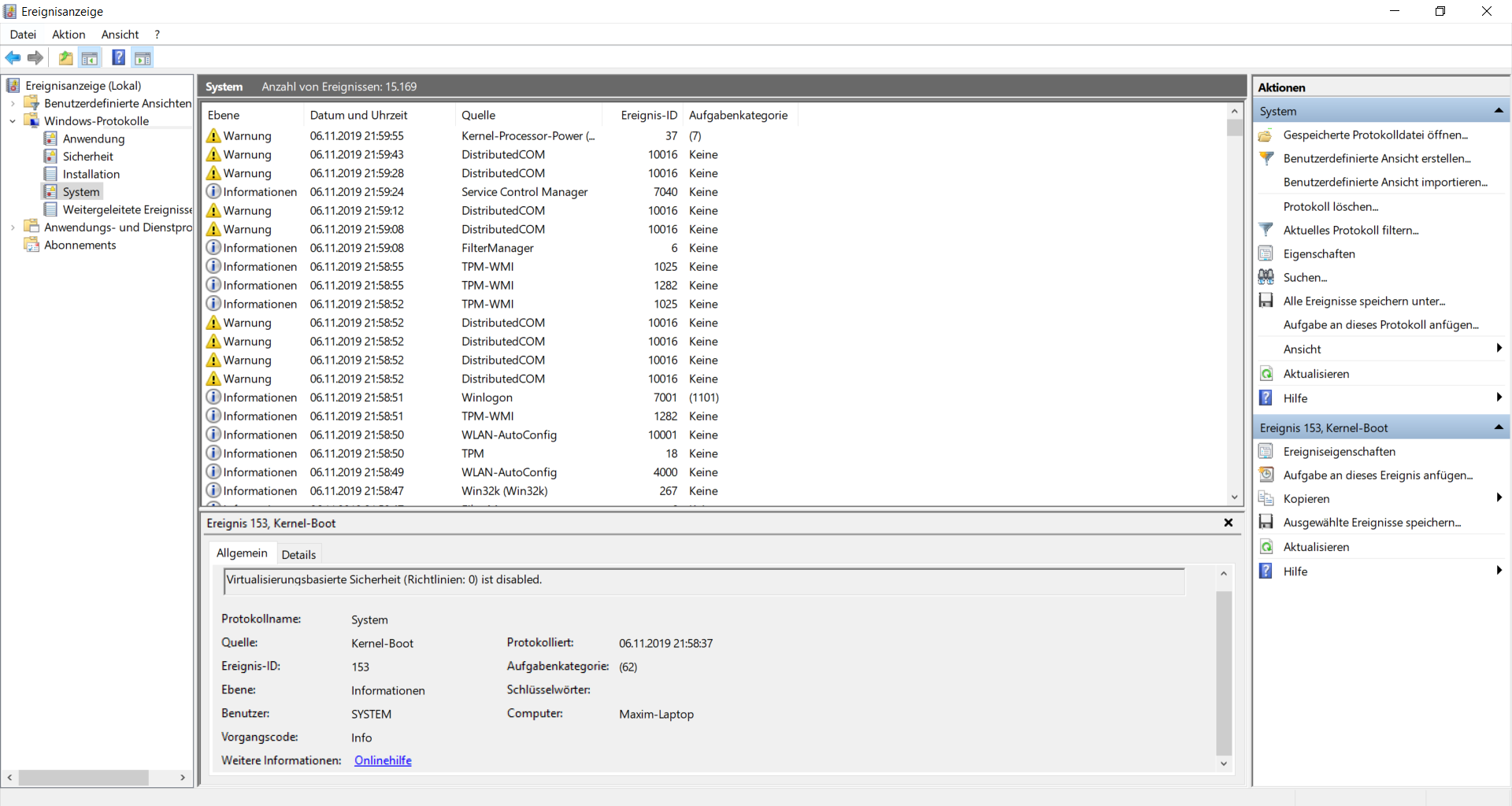
Task: Click the Forward arrow toolbar icon
Action: tap(35, 57)
